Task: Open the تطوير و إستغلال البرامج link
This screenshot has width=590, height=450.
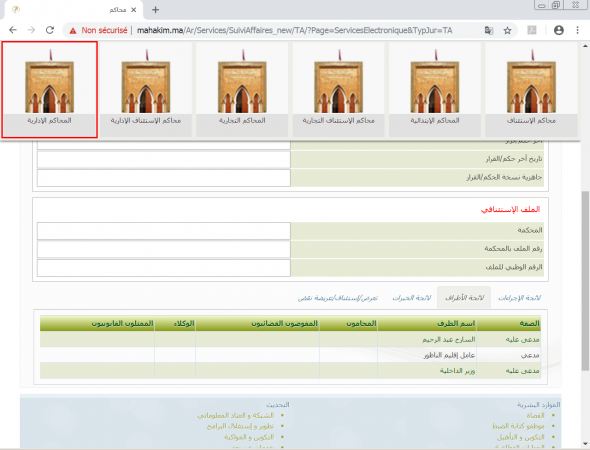Action: tap(240, 426)
